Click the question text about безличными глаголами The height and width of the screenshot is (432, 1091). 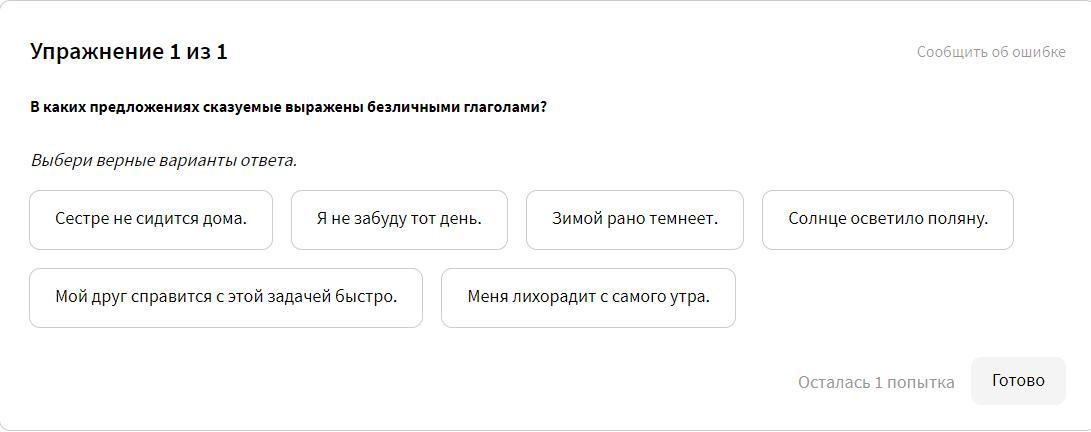click(x=288, y=107)
